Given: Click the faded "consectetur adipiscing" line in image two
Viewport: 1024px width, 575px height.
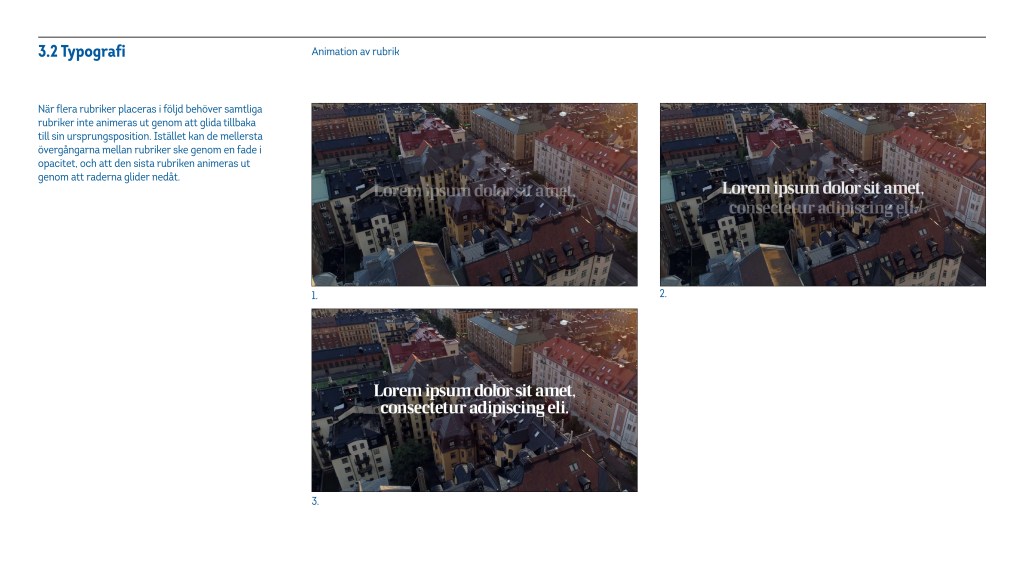Looking at the screenshot, I should [x=822, y=208].
